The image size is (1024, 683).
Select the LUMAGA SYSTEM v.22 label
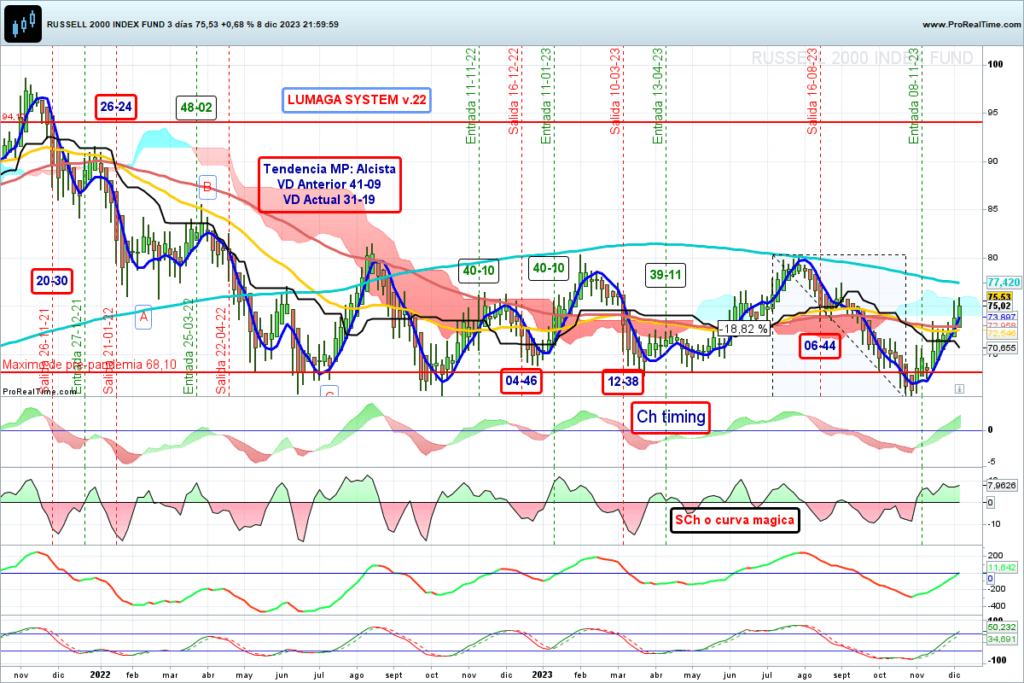click(x=357, y=100)
